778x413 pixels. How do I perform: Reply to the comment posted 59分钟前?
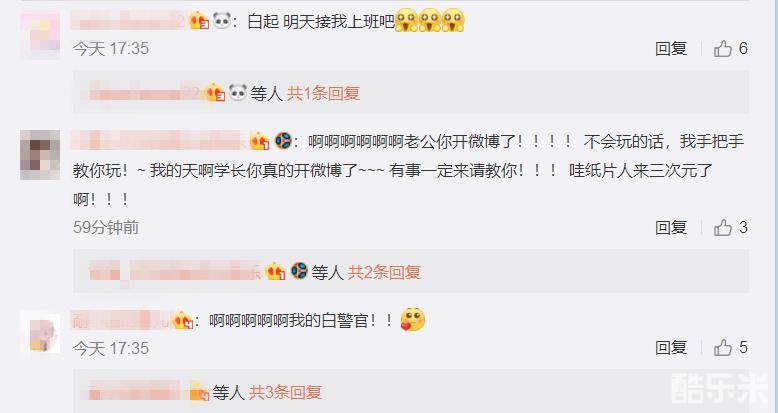coord(671,228)
